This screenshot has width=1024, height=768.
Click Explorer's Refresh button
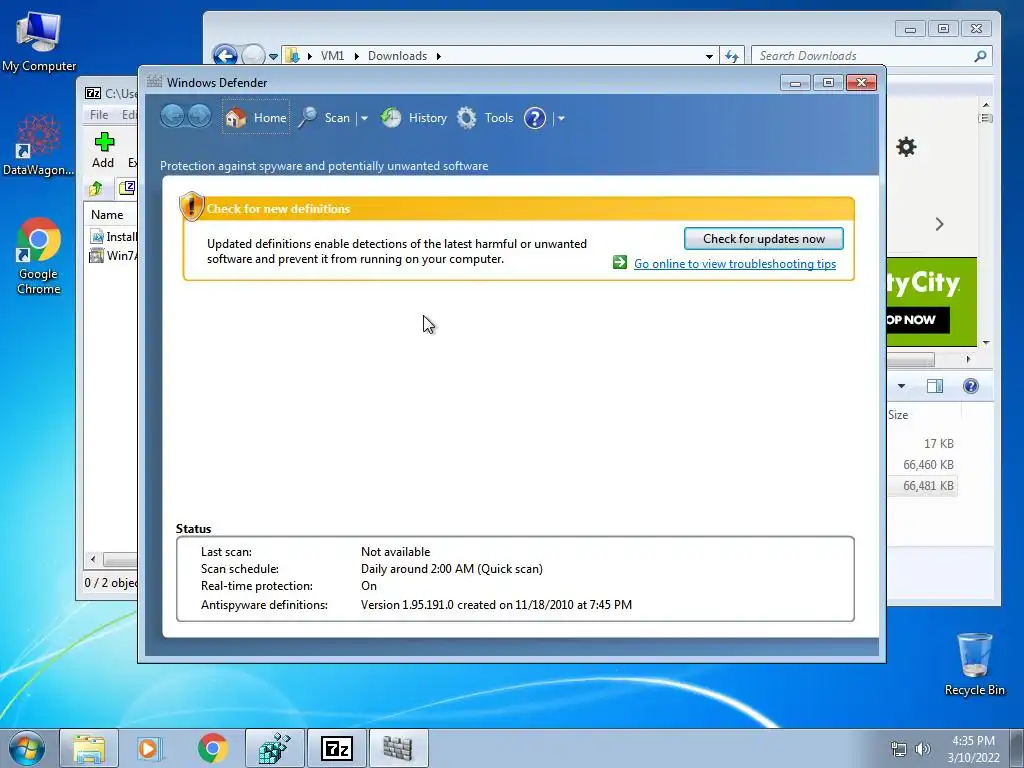(x=732, y=56)
